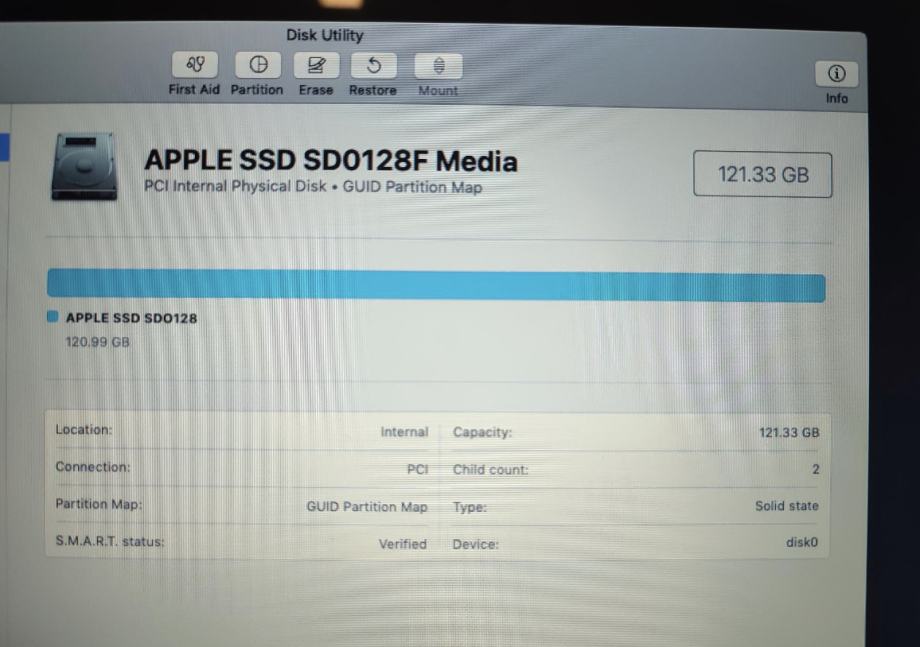
Task: Click the S.M.A.R.T. status Verified value
Action: (402, 544)
